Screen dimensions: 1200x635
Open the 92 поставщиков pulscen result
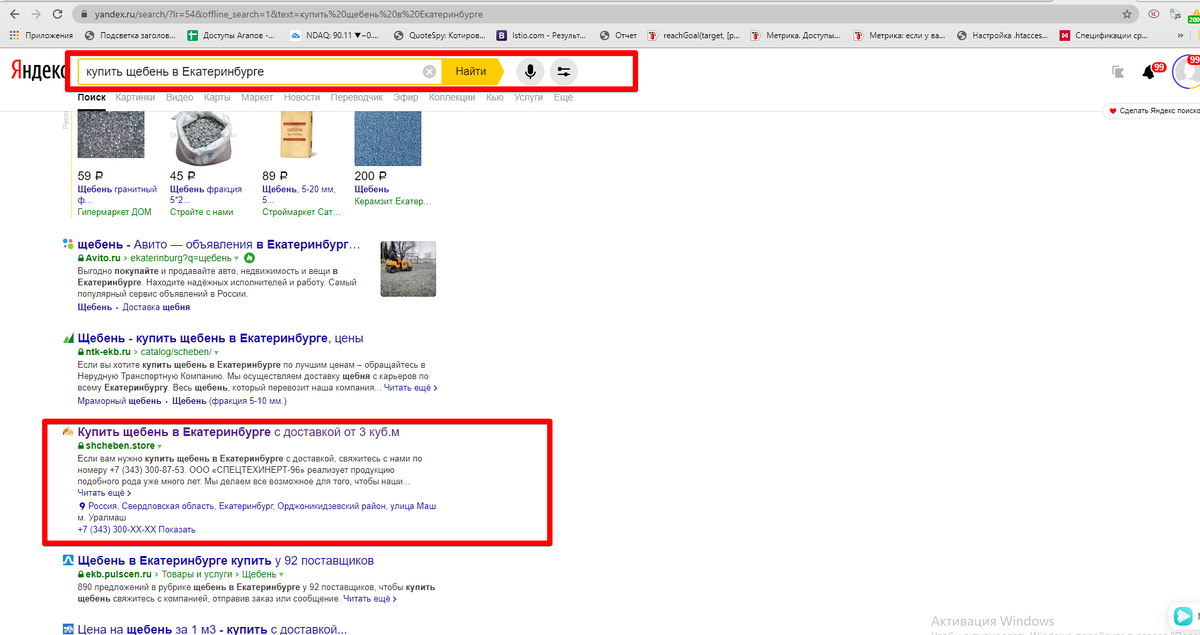coord(226,561)
